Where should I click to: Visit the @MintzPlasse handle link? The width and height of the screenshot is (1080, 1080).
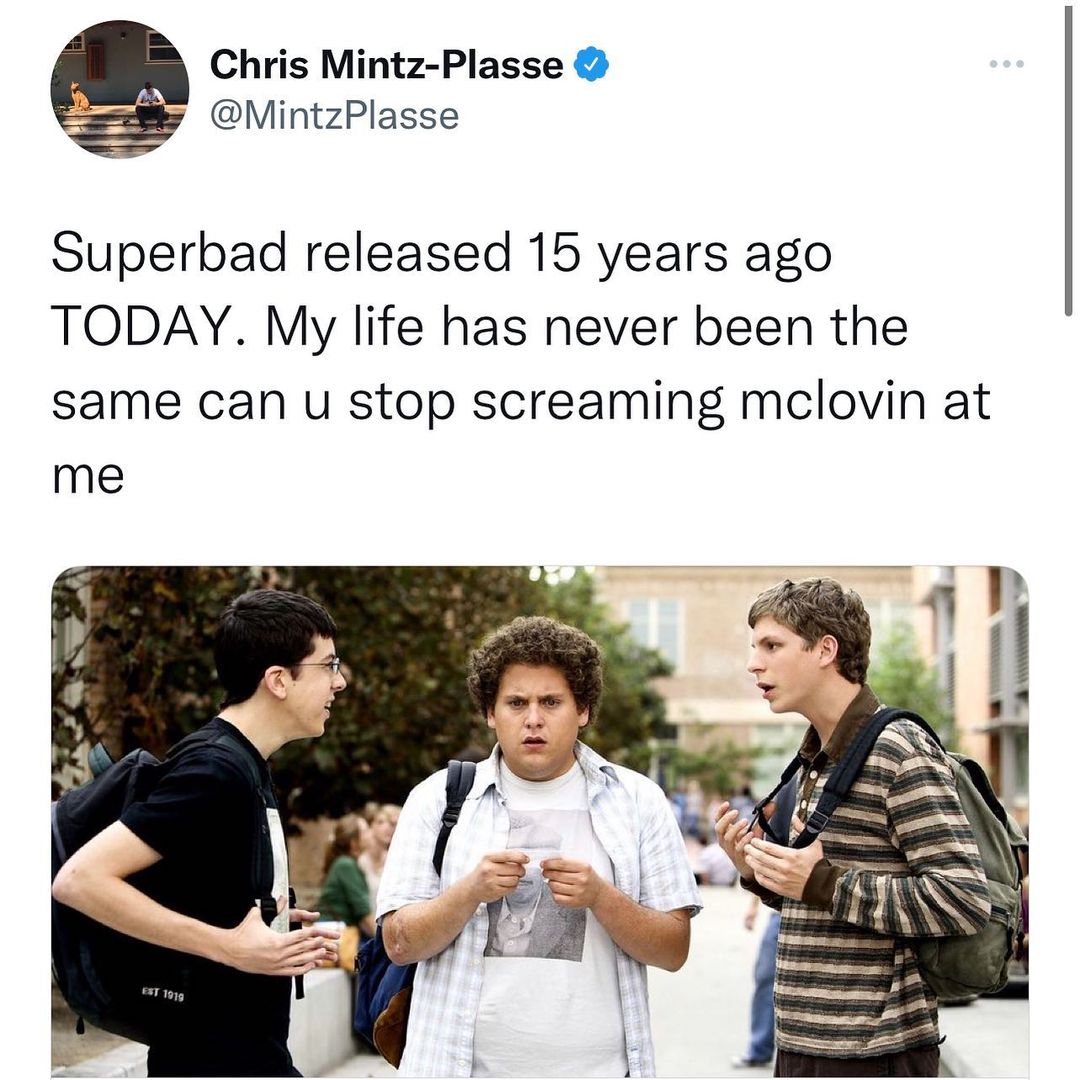click(334, 116)
